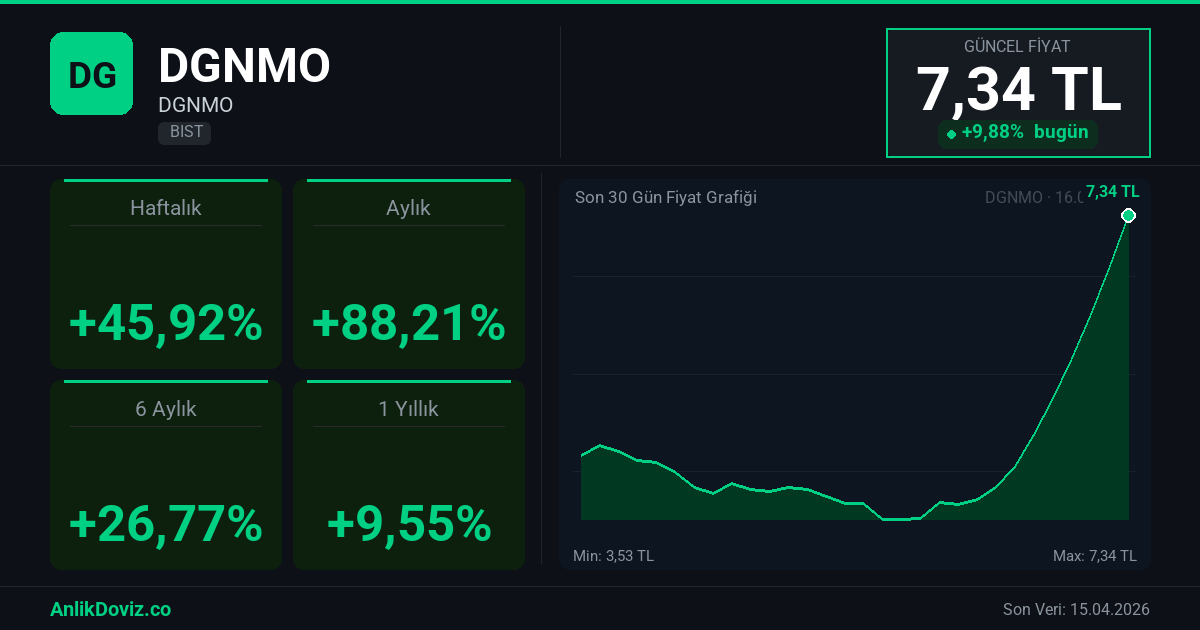Image resolution: width=1200 pixels, height=630 pixels.
Task: Click the +88,21% monthly change value
Action: coord(408,324)
